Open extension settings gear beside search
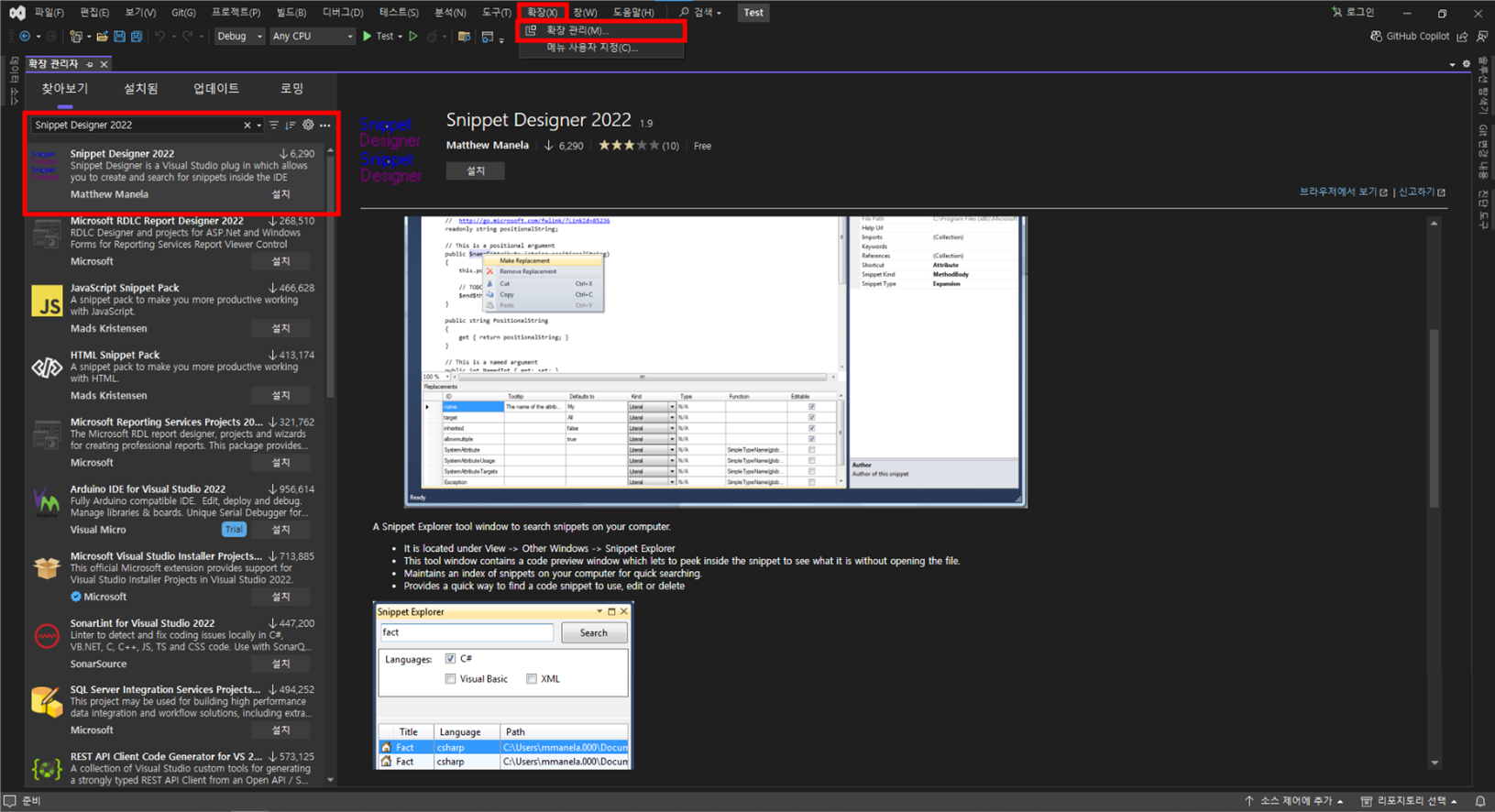 pyautogui.click(x=308, y=126)
